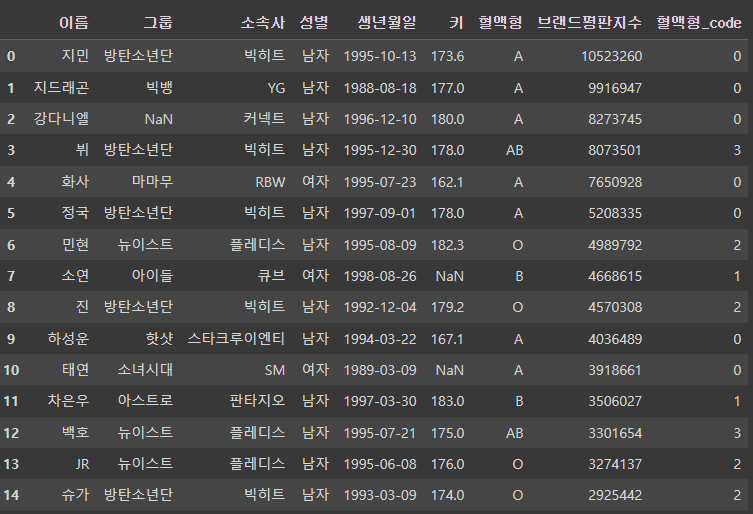Click brand value 9916947
The image size is (753, 514).
(x=615, y=88)
